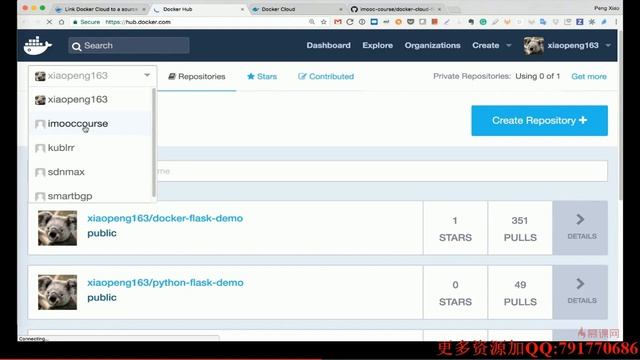Click the xiaopeng163 avatar in navbar
This screenshot has height=360, width=640.
[x=533, y=45]
